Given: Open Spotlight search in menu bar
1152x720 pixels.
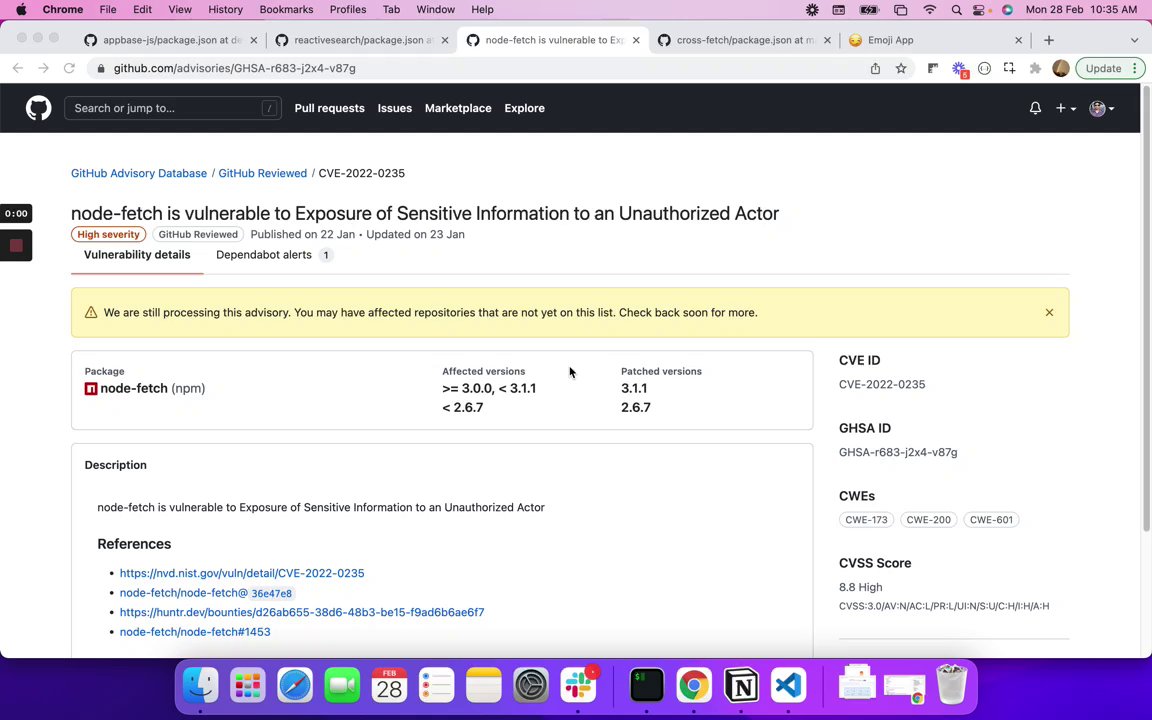Looking at the screenshot, I should (x=956, y=10).
